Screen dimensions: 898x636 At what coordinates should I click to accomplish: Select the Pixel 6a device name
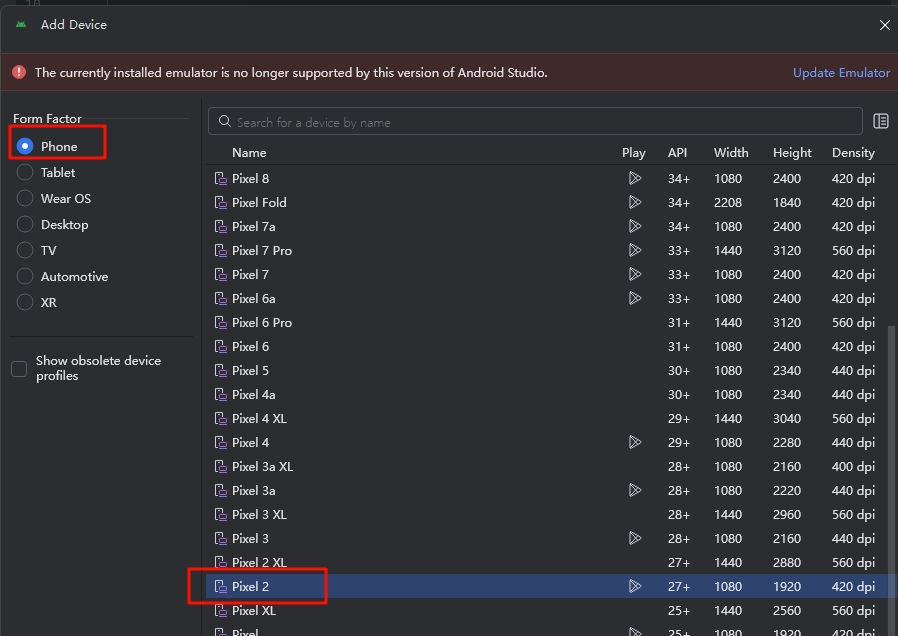[x=254, y=299]
